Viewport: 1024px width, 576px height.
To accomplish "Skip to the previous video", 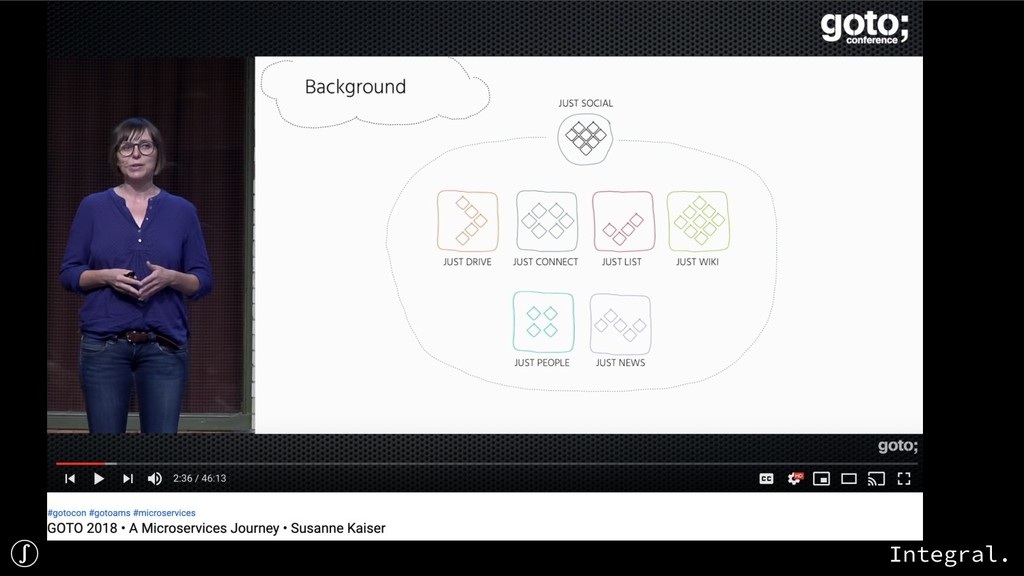I will (x=70, y=479).
